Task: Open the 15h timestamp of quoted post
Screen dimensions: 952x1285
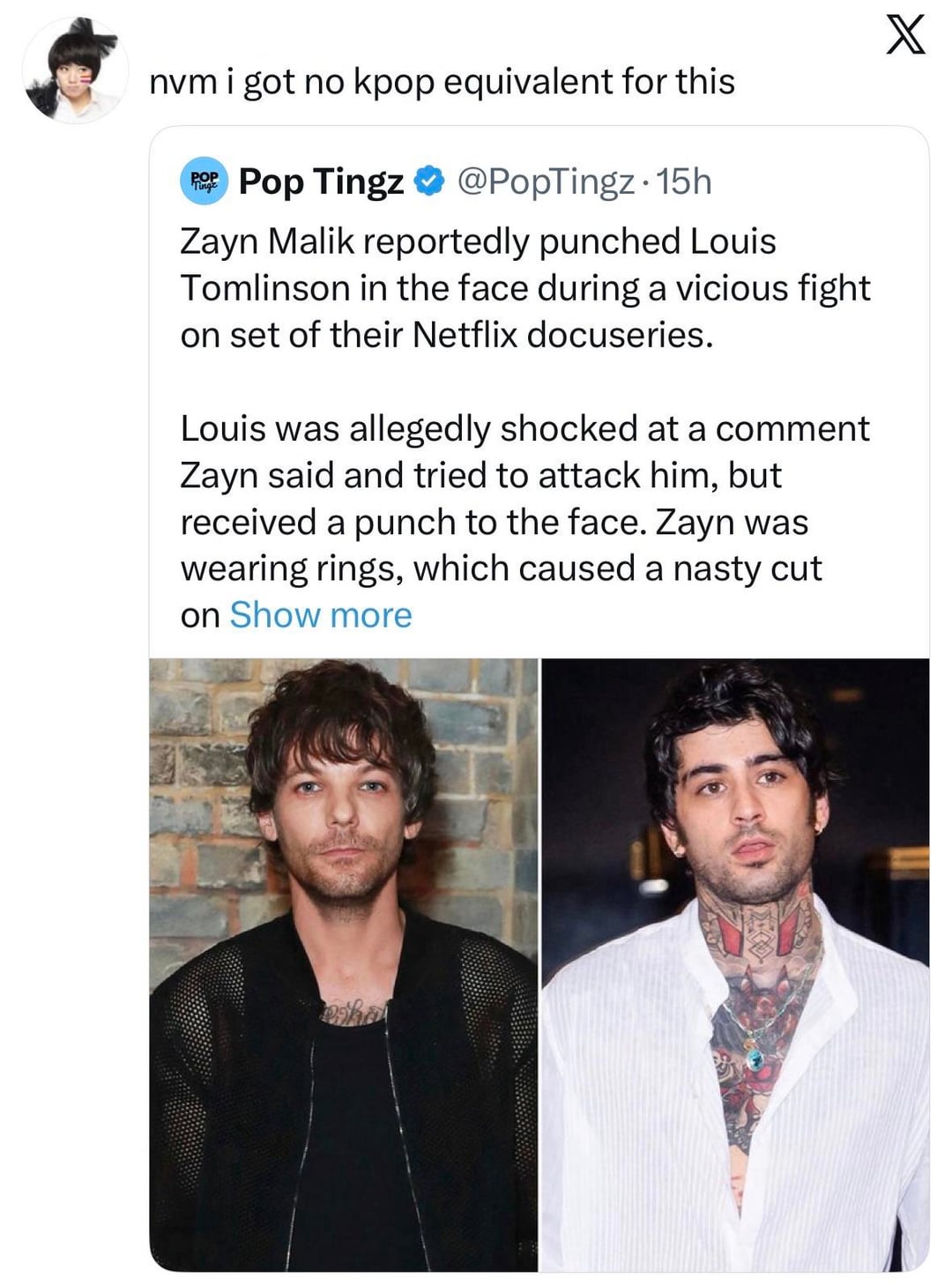Action: click(685, 181)
